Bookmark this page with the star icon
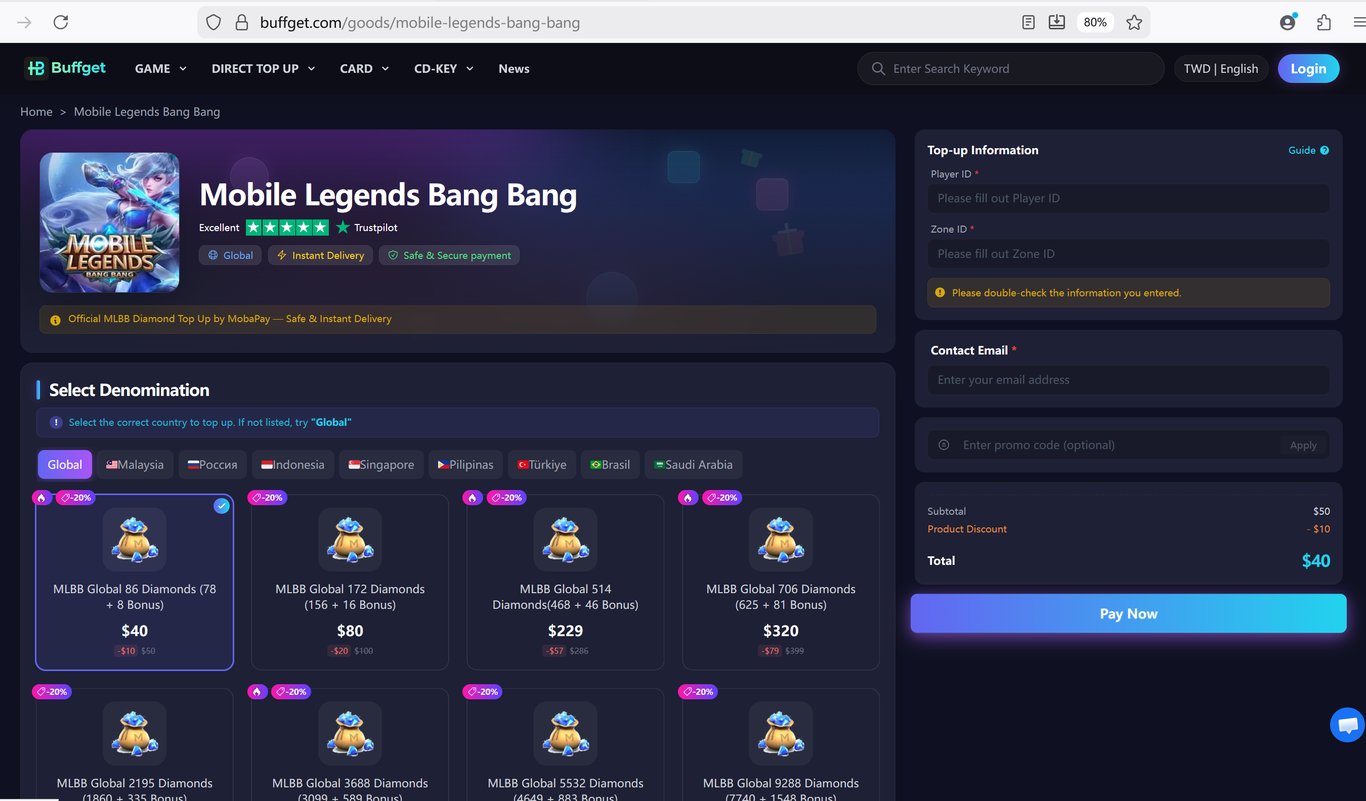 [x=1134, y=22]
